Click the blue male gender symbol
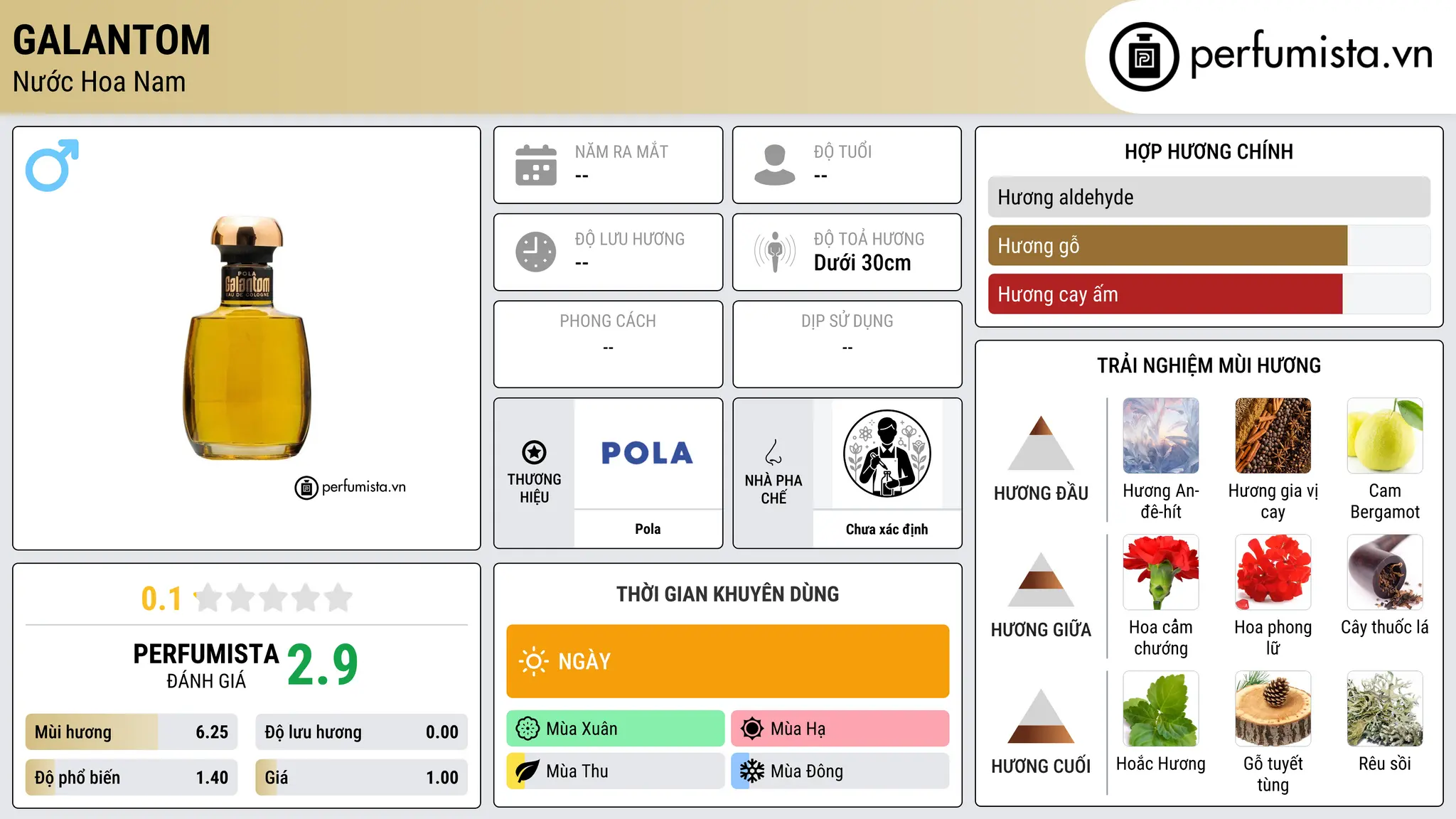The width and height of the screenshot is (1456, 819). 52,165
